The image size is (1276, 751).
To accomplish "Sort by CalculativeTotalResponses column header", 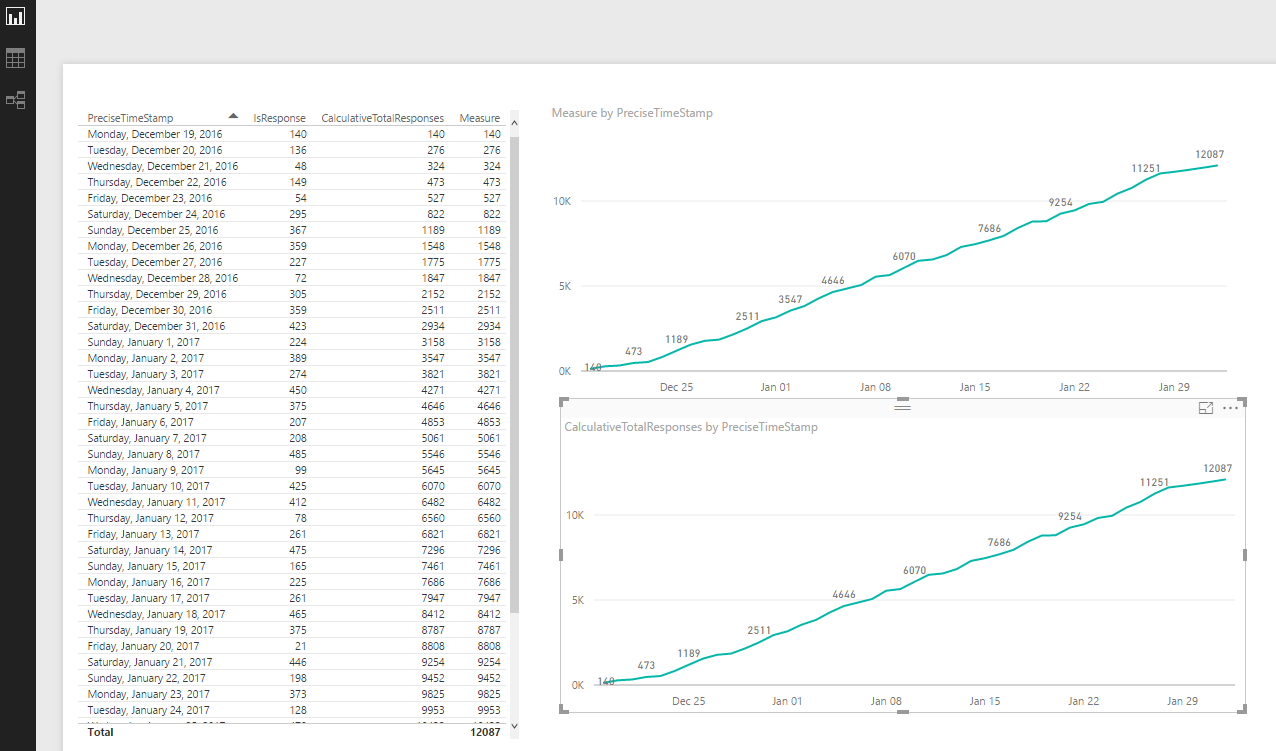I will [382, 118].
